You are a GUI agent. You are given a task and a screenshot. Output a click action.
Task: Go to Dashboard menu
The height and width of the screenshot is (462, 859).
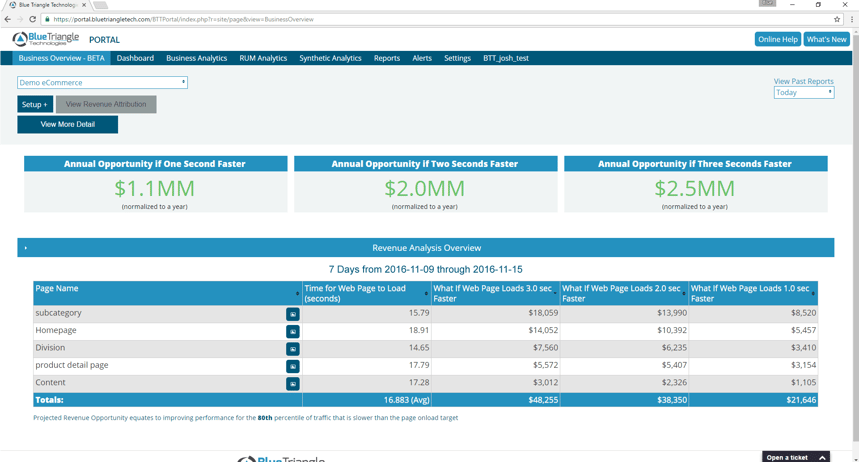(x=135, y=58)
